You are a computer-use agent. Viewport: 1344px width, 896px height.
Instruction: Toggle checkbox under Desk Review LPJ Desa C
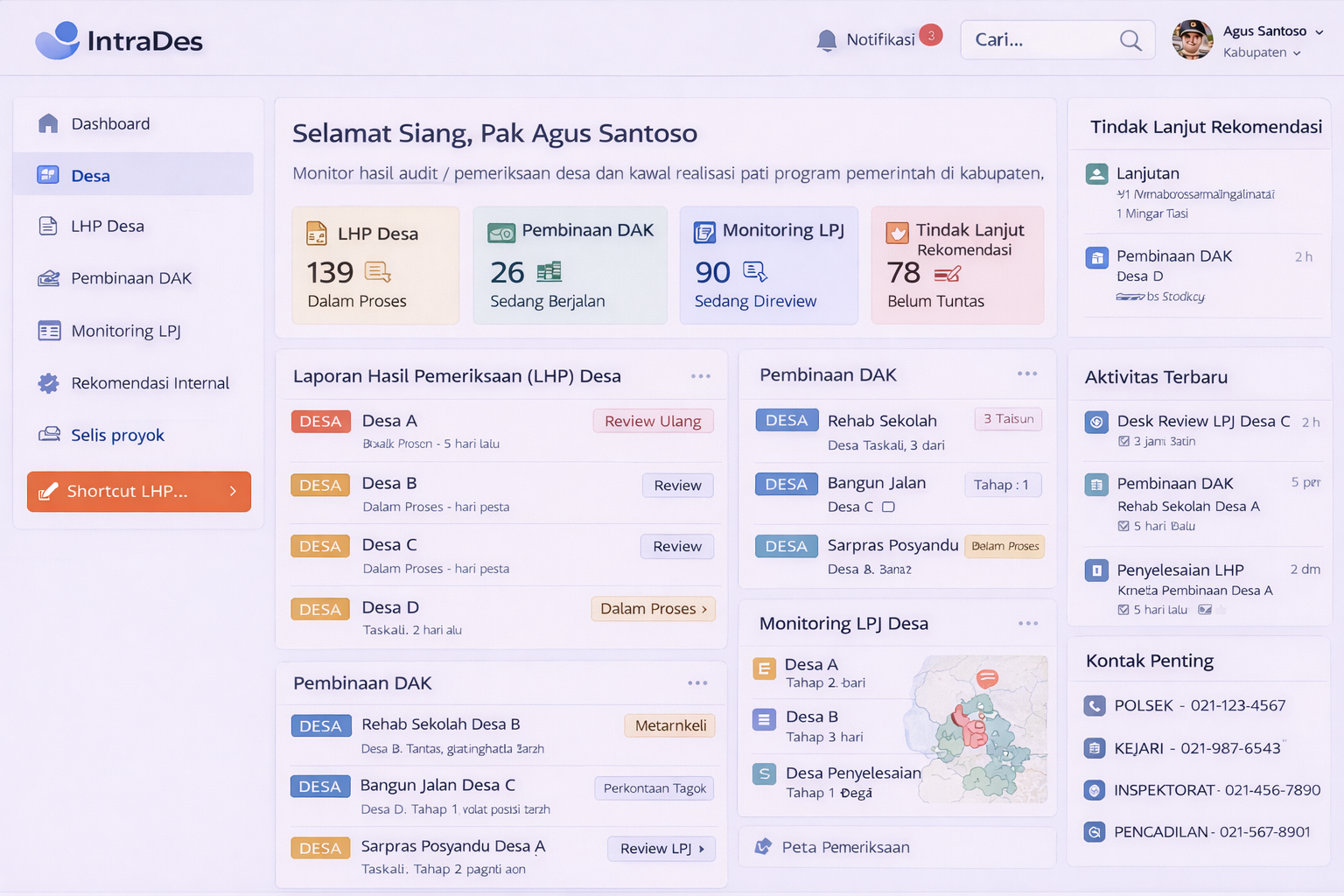click(x=1123, y=442)
